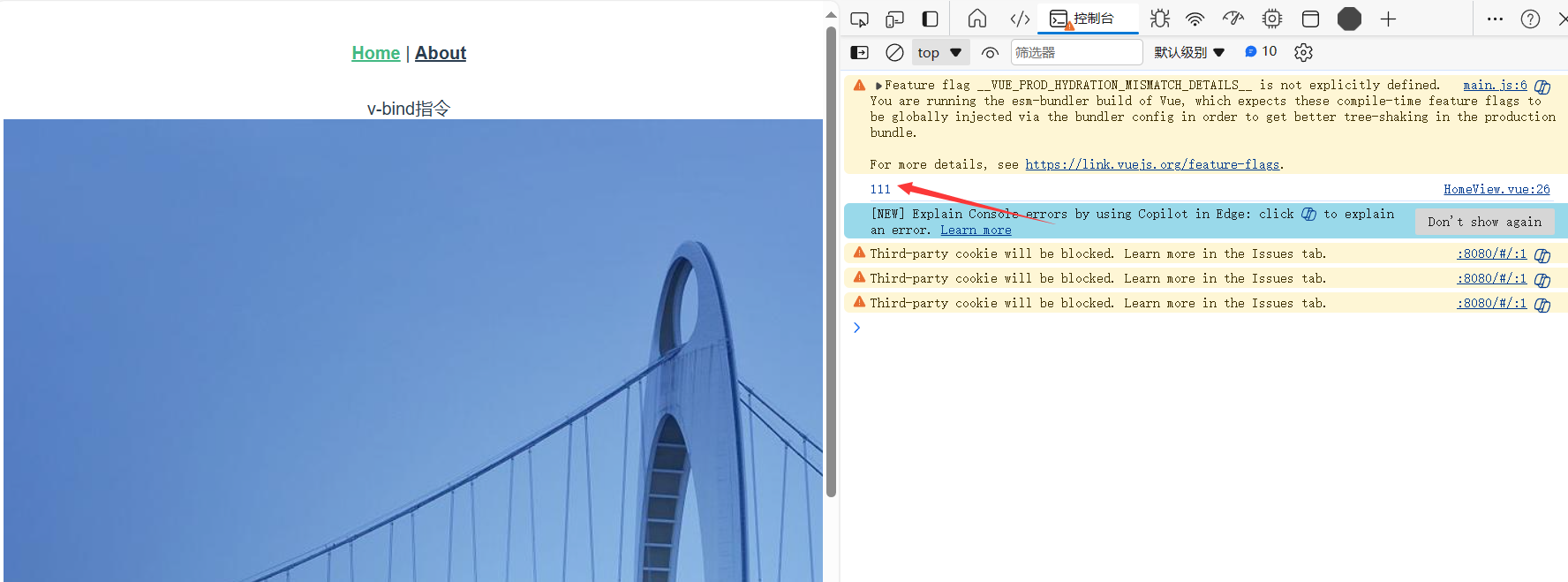Expand the Feature flag warning triangle
Image resolution: width=1568 pixels, height=582 pixels.
click(x=878, y=86)
